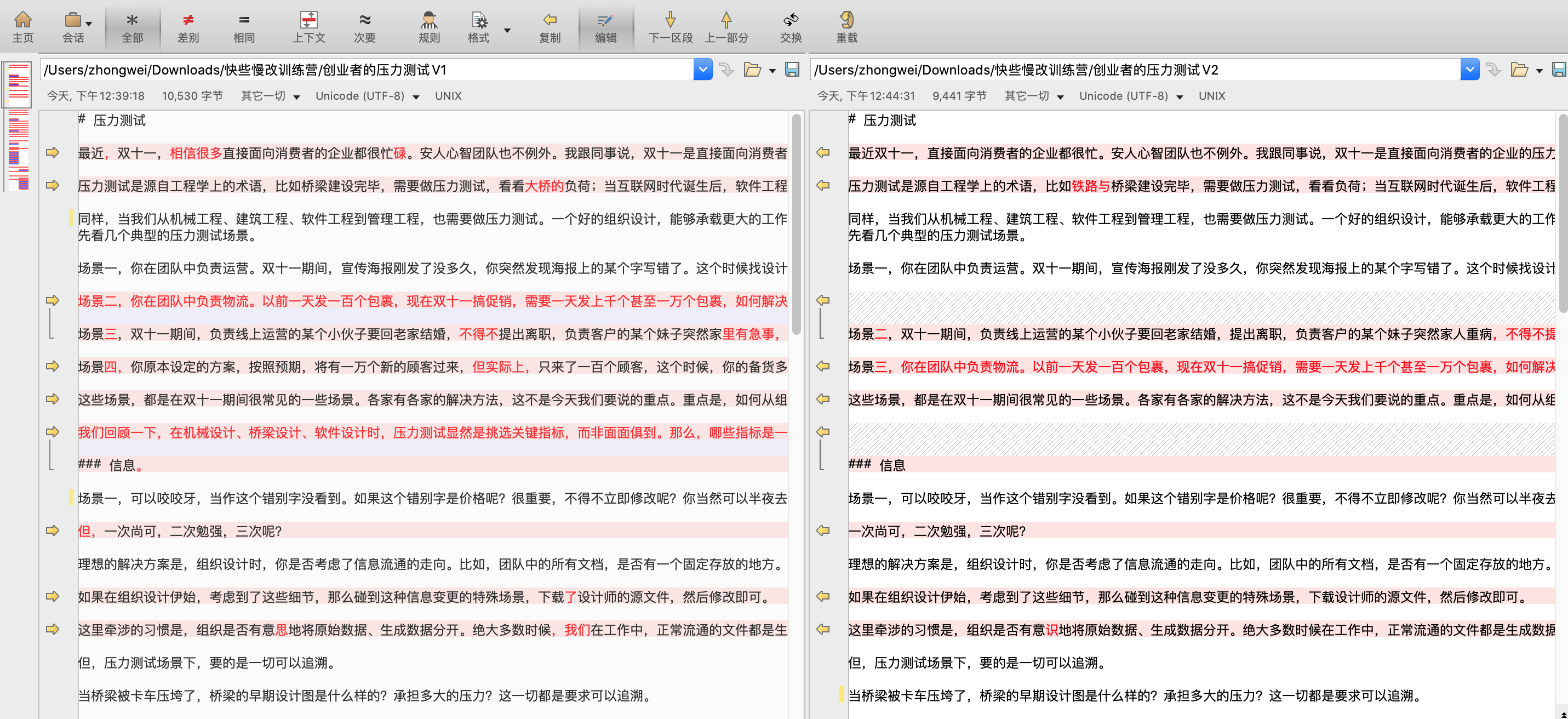1568x719 pixels.
Task: Copy right 场景三 物流 line to left
Action: pyautogui.click(x=823, y=367)
